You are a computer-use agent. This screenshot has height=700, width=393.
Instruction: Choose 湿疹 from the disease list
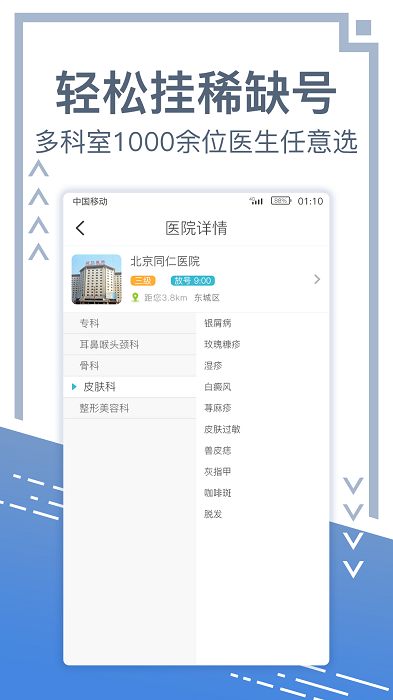[x=213, y=366]
